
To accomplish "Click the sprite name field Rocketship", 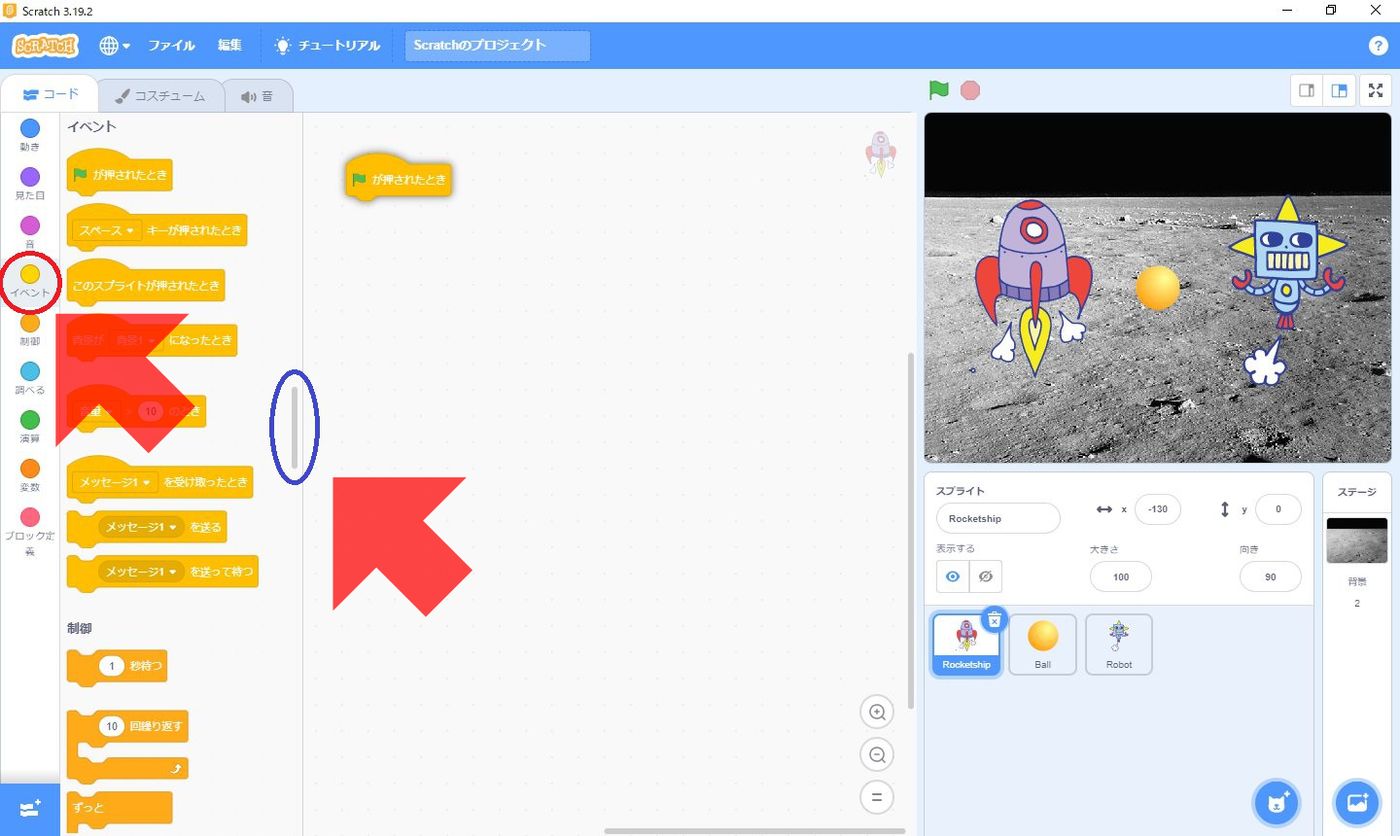I will (998, 518).
